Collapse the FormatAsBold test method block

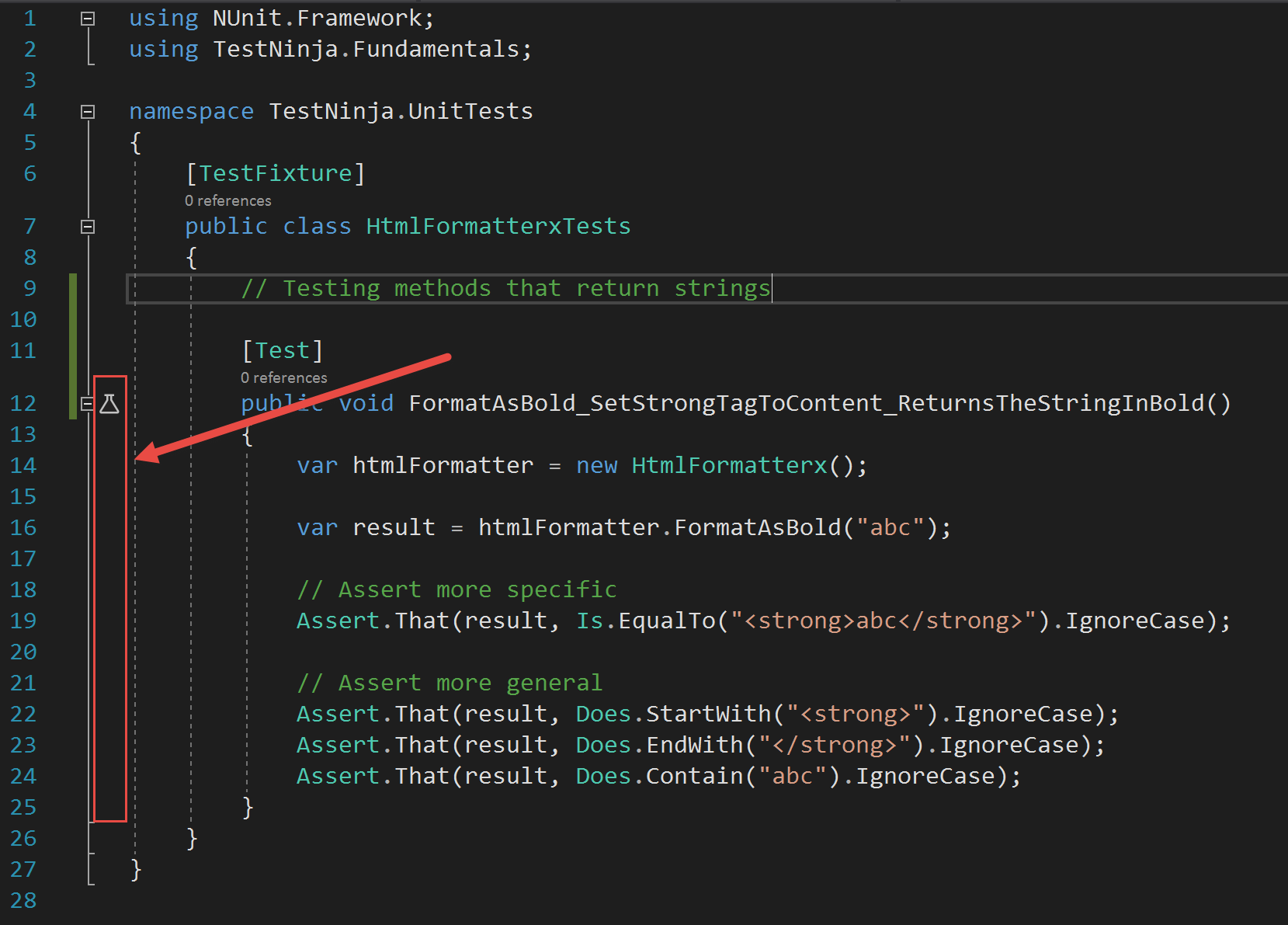88,404
